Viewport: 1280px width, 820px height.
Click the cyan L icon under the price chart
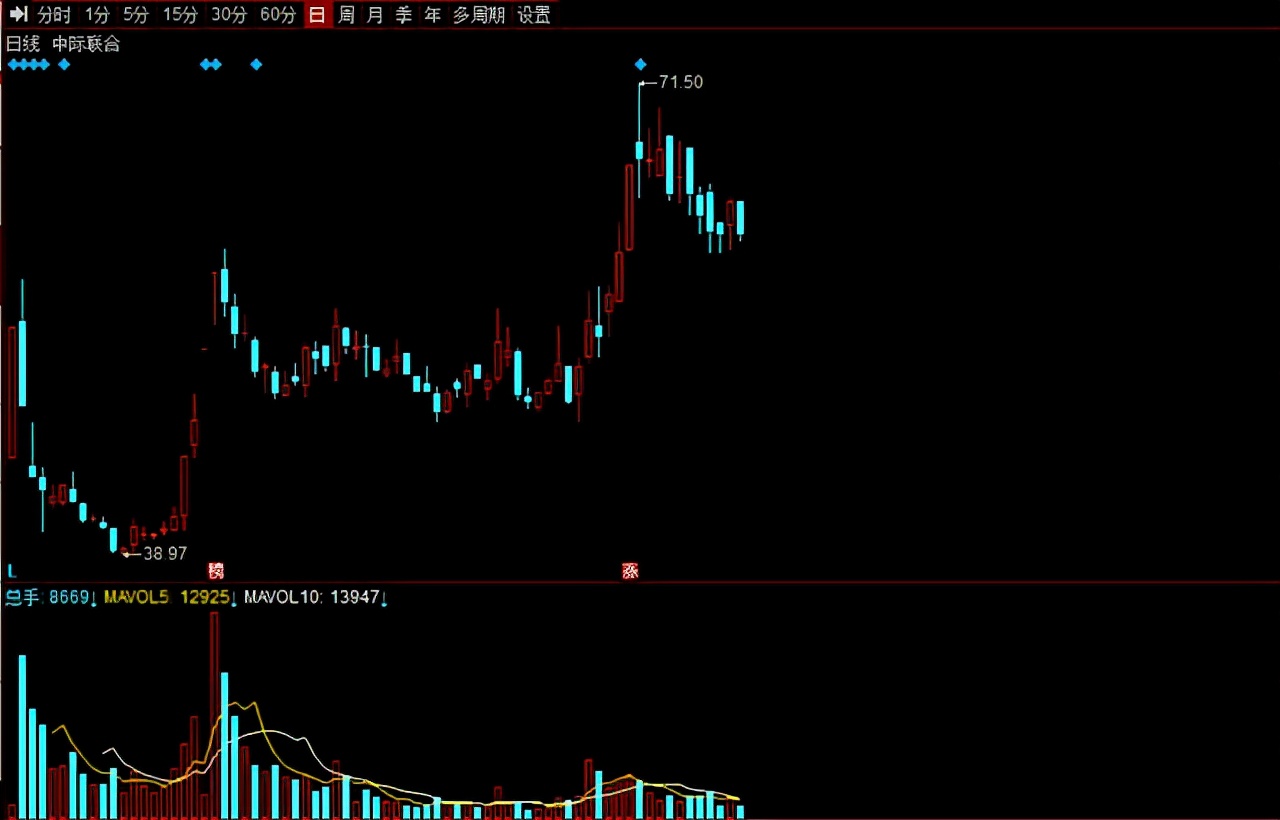click(x=12, y=571)
